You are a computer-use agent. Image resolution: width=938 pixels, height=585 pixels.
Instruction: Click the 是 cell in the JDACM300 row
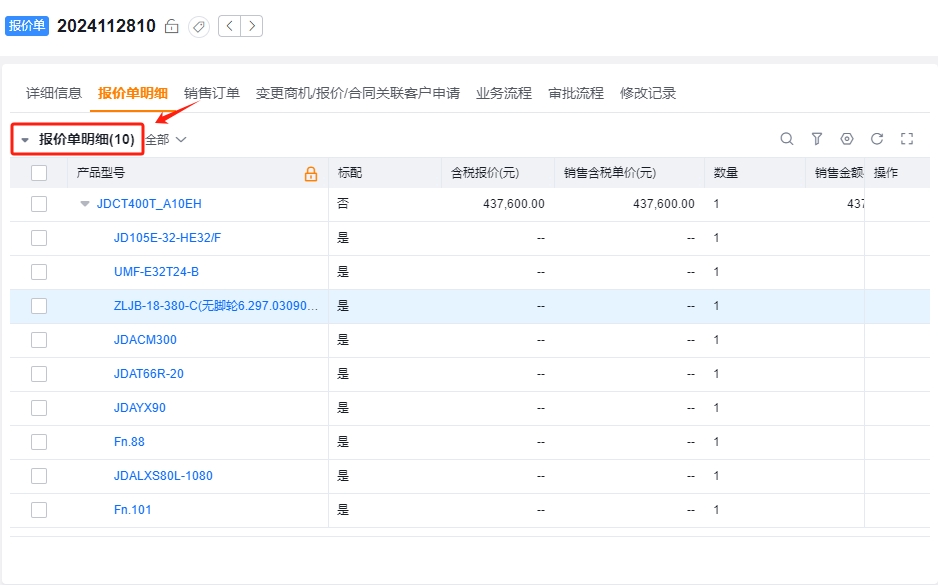point(343,340)
